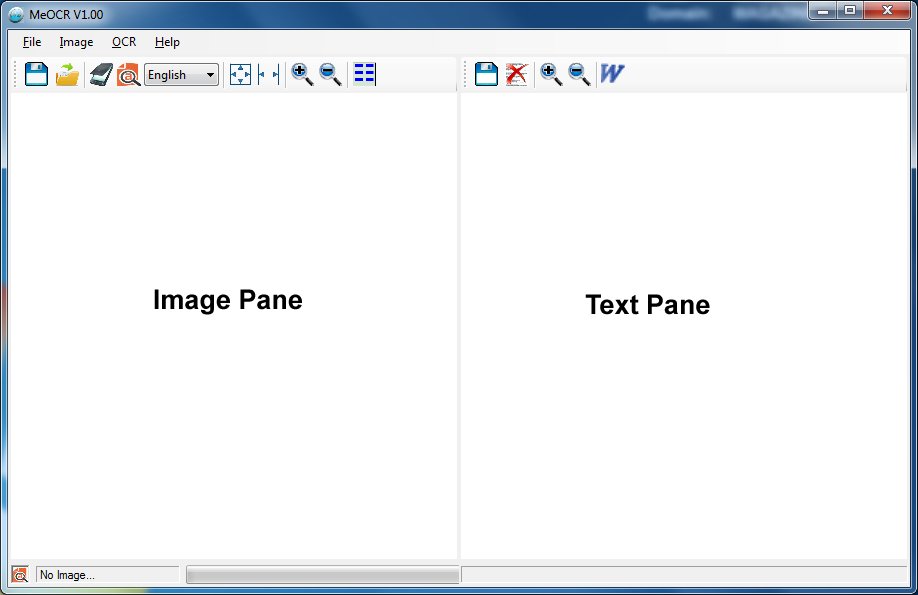The image size is (918, 595).
Task: Run OCR recognition from the image toolbar
Action: (128, 74)
